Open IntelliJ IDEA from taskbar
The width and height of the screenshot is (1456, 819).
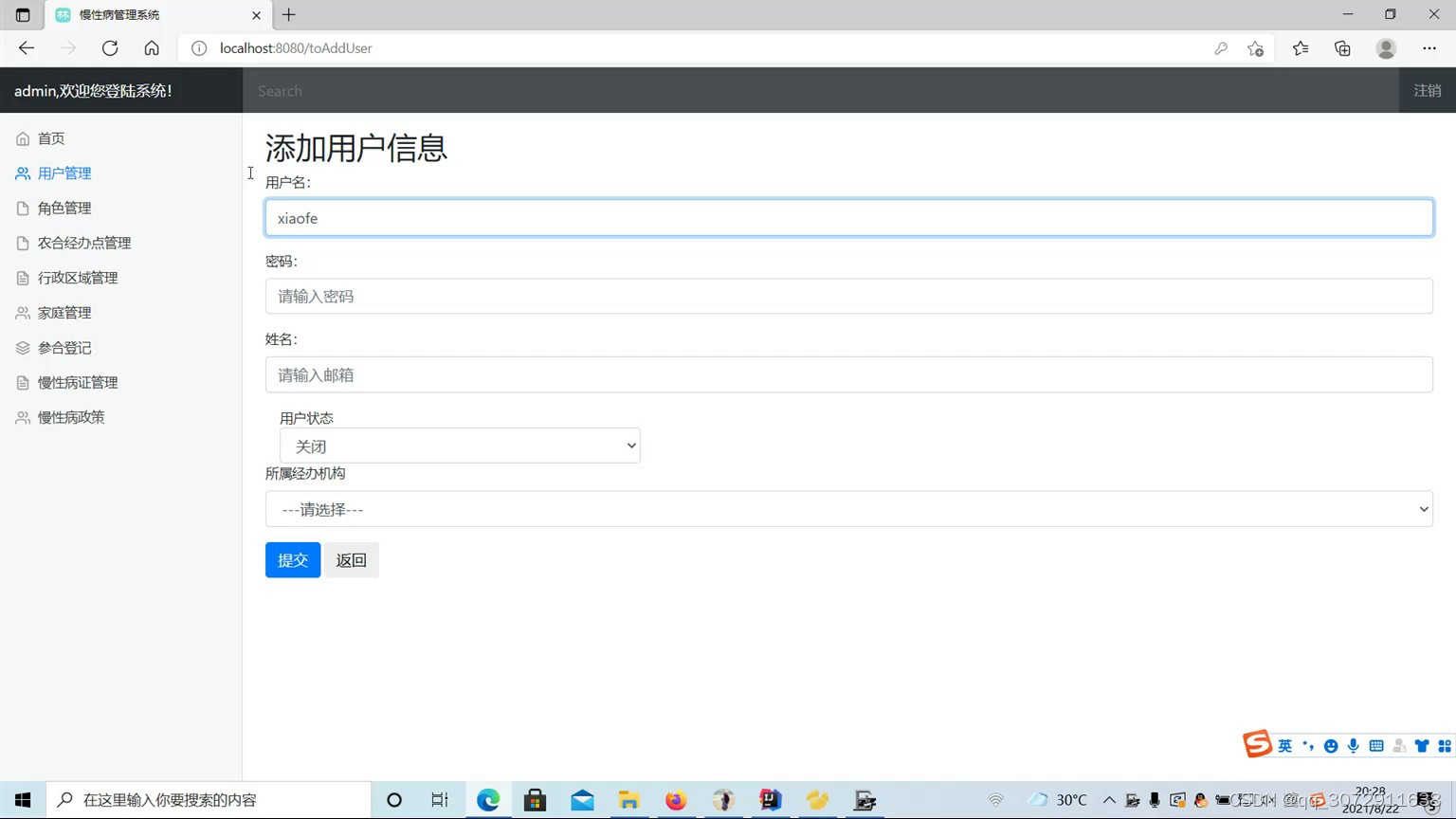pos(771,800)
